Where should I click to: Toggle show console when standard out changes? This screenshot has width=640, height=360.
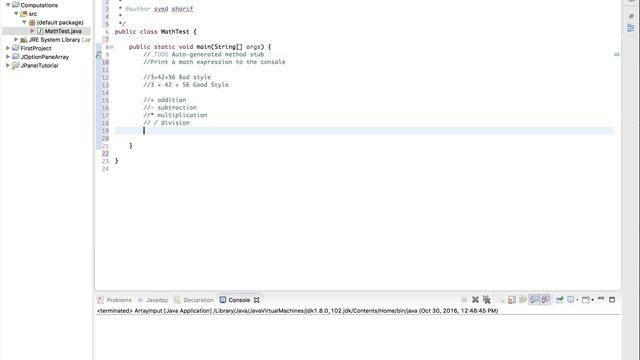pyautogui.click(x=534, y=300)
